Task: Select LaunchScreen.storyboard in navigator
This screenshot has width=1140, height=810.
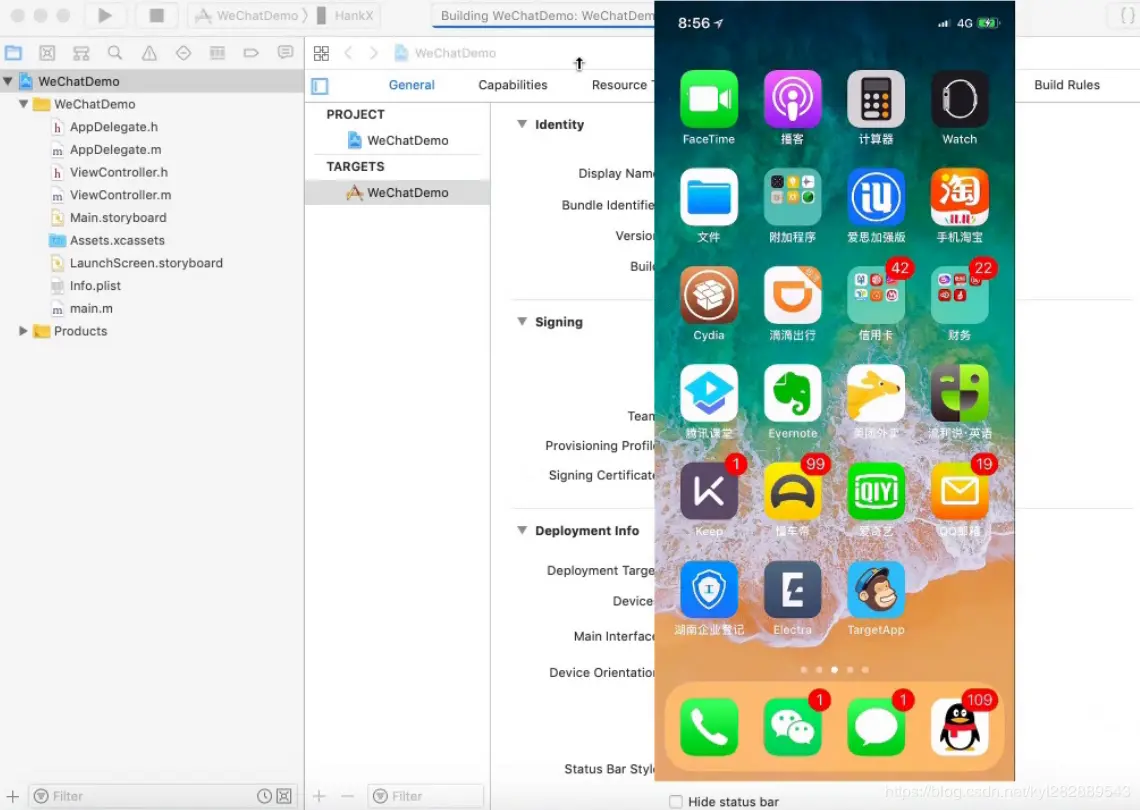Action: coord(145,262)
